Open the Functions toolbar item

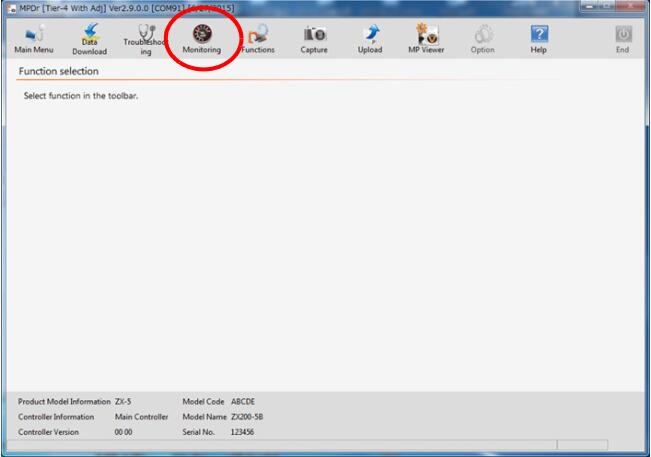pyautogui.click(x=257, y=38)
